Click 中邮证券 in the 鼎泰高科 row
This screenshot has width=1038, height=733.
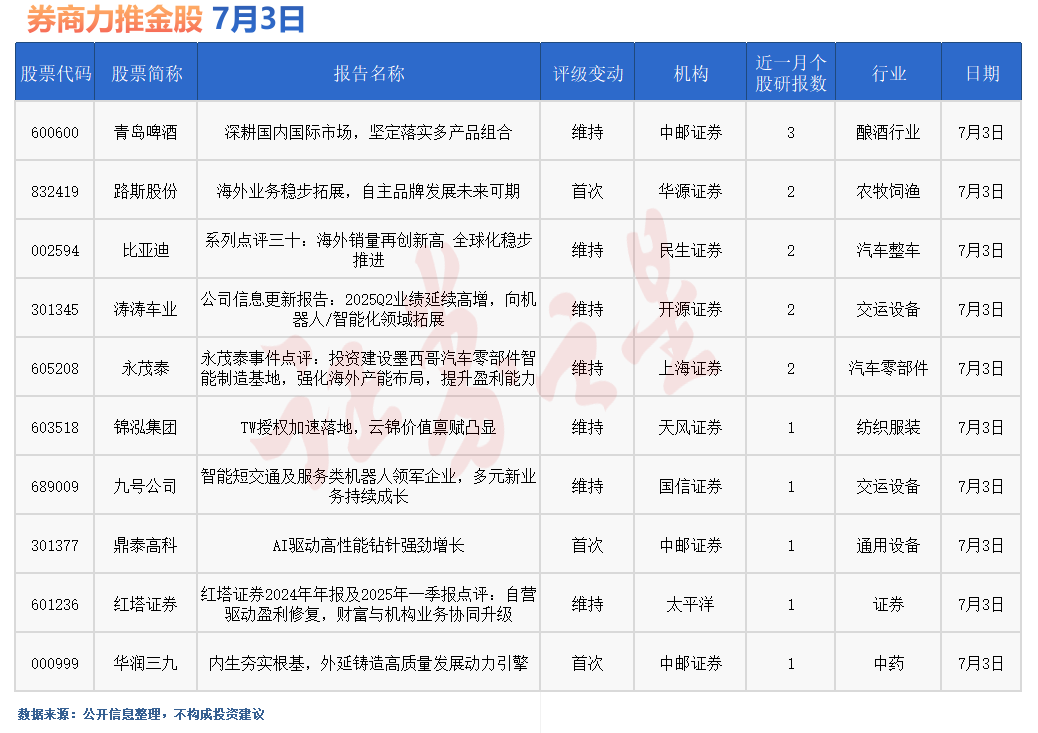pos(690,546)
